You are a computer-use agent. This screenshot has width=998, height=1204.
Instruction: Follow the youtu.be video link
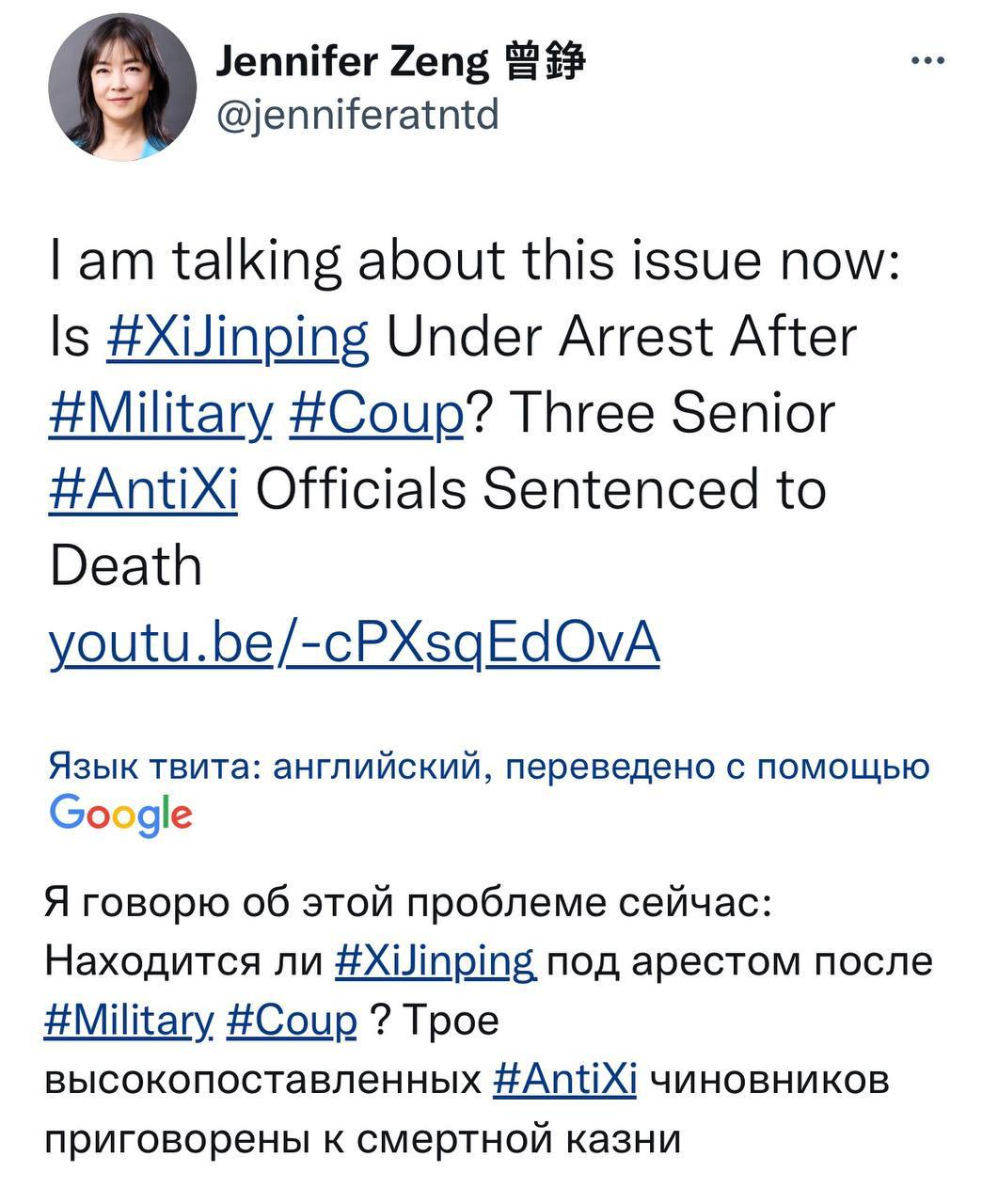tap(354, 643)
